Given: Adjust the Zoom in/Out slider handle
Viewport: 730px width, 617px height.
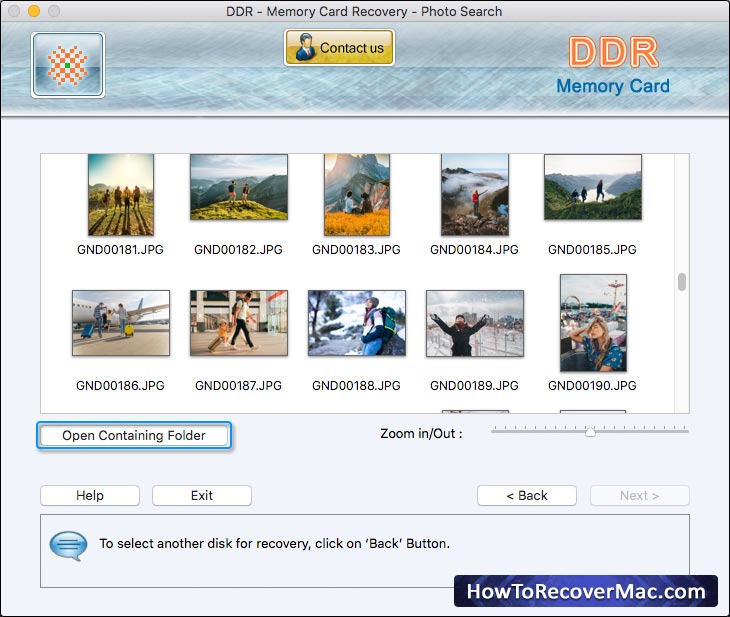Looking at the screenshot, I should pos(590,431).
